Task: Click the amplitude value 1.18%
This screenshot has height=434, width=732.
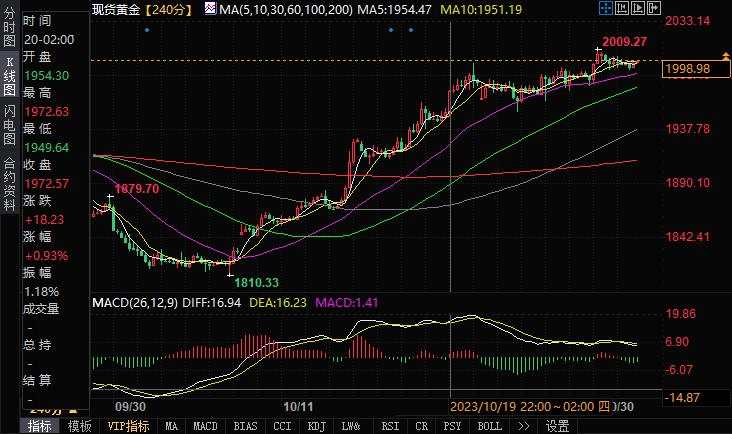Action: pyautogui.click(x=41, y=292)
